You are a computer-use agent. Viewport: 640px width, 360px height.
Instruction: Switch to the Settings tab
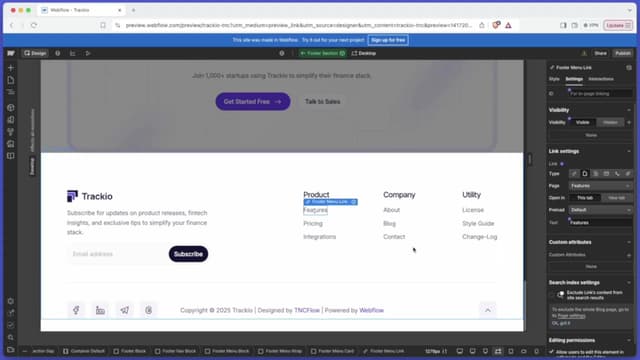[574, 79]
